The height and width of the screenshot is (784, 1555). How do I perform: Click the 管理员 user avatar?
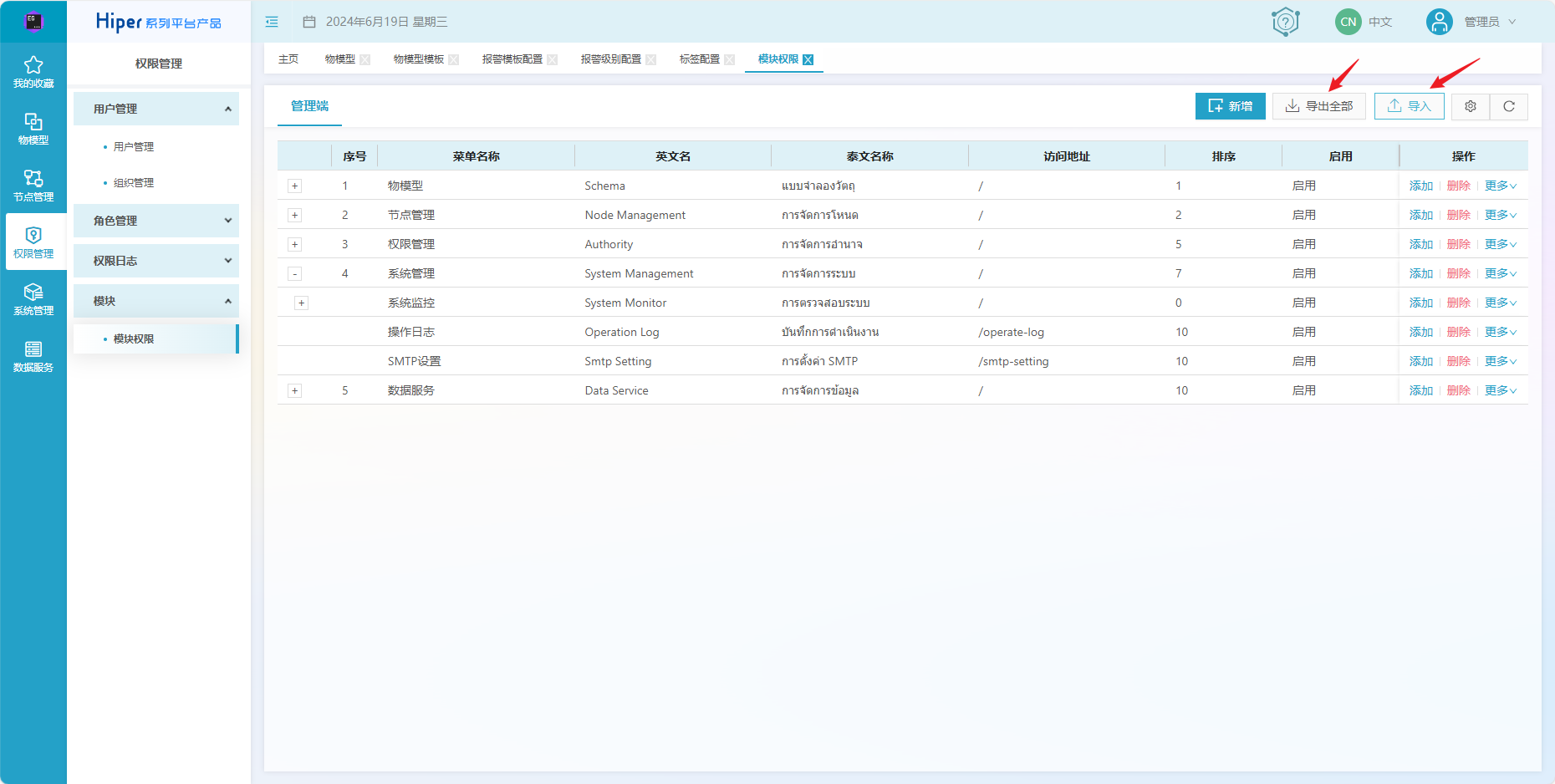[x=1439, y=22]
